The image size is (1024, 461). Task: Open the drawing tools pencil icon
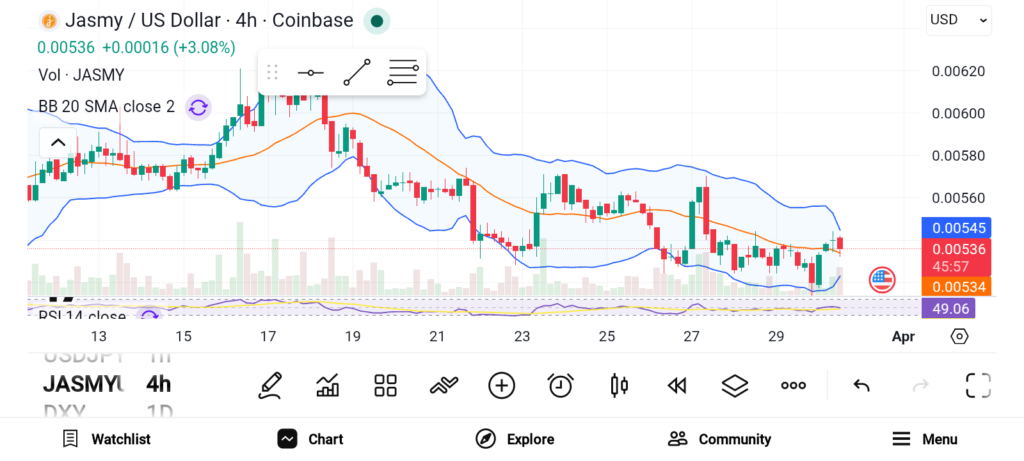click(269, 385)
